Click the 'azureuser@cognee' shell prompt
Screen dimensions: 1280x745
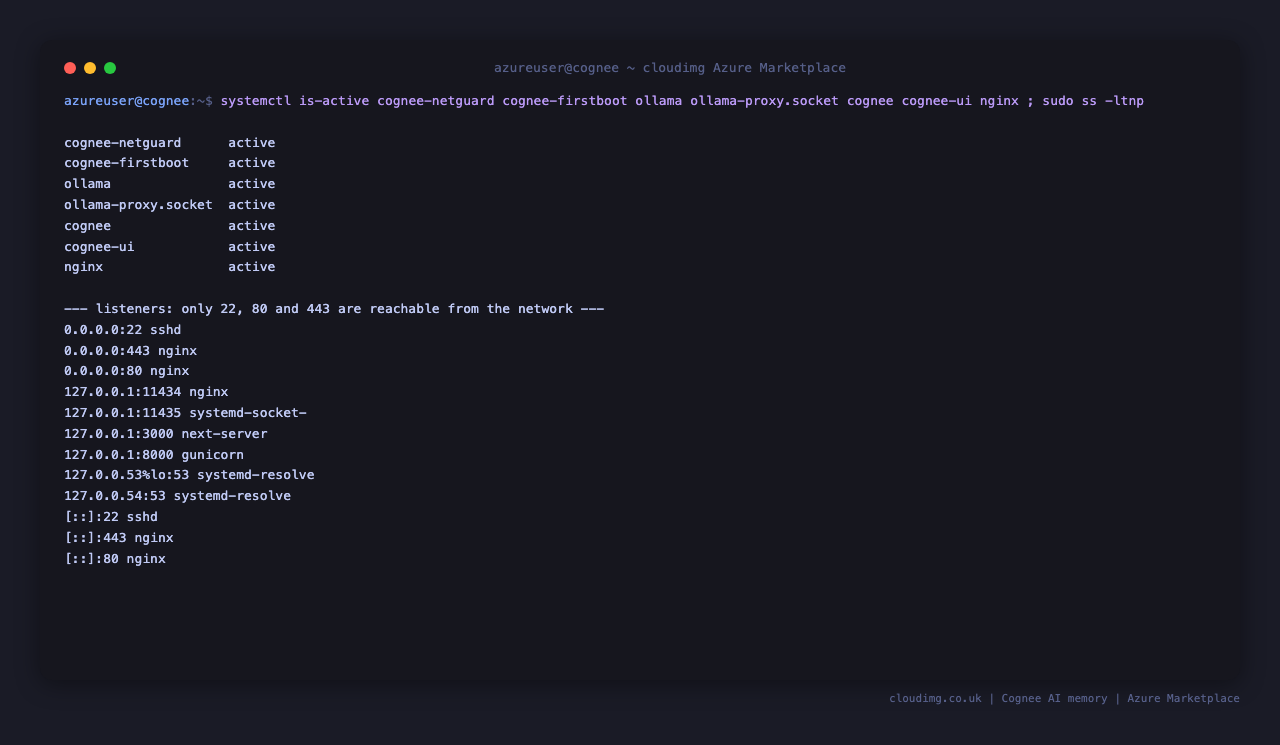[x=127, y=101]
